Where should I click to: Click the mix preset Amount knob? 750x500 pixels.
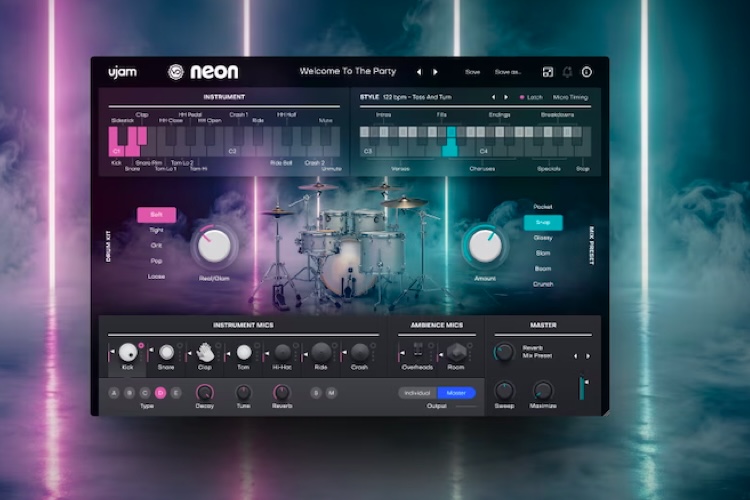[x=485, y=246]
